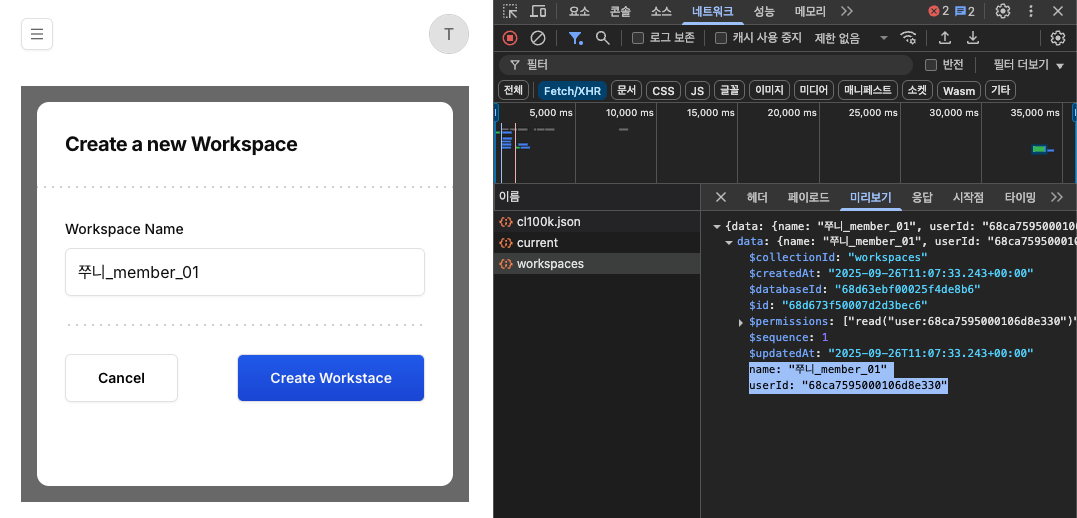This screenshot has width=1077, height=518.
Task: Toggle the 반전 filter checkbox
Action: point(931,65)
